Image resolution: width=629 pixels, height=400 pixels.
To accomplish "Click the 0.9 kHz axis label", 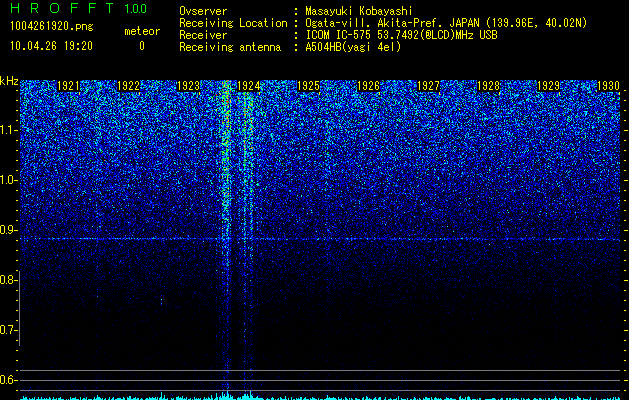I will (7, 230).
